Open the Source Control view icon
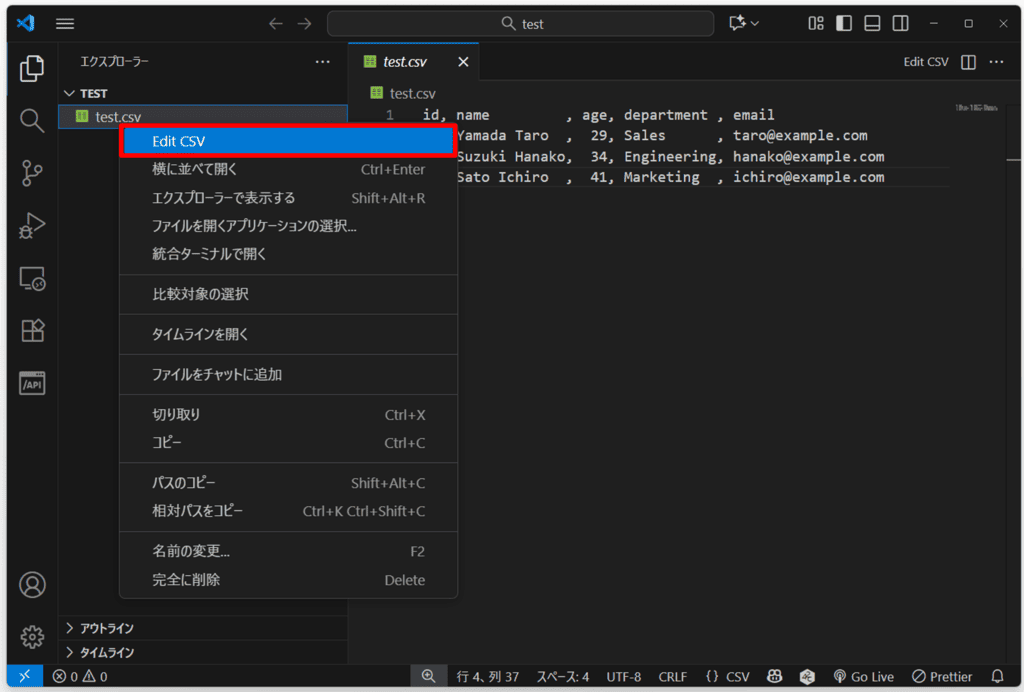 coord(32,173)
